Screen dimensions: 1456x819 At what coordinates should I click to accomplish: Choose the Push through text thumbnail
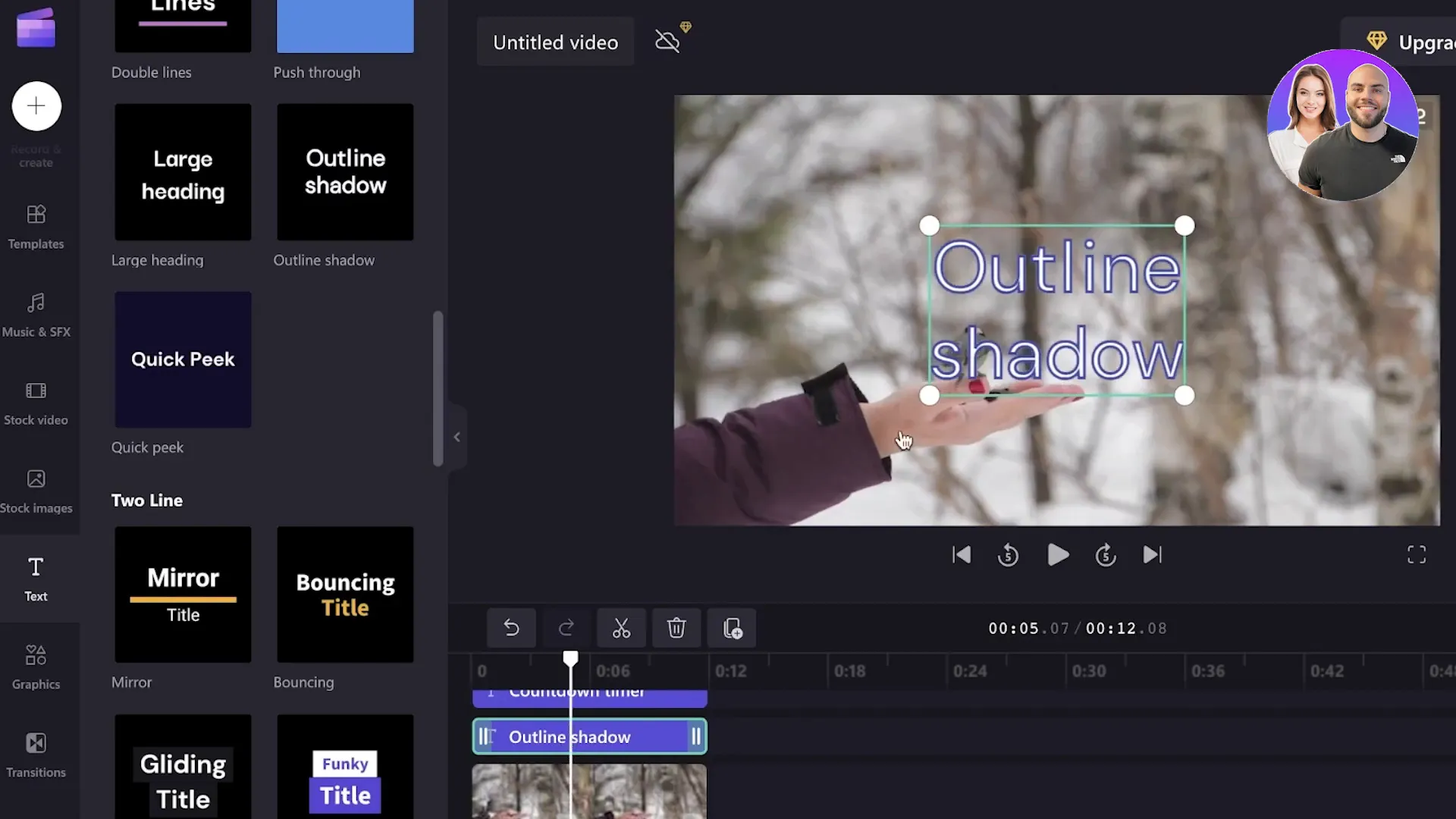point(345,27)
